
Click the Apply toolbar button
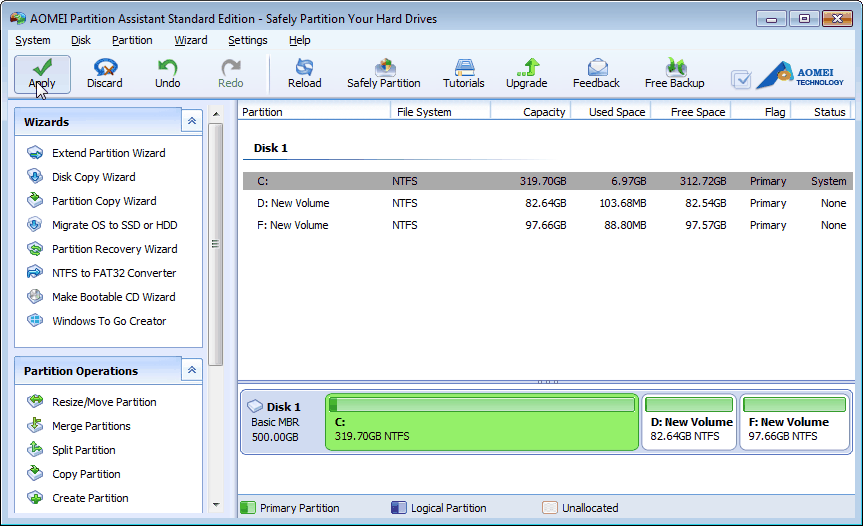[x=42, y=74]
